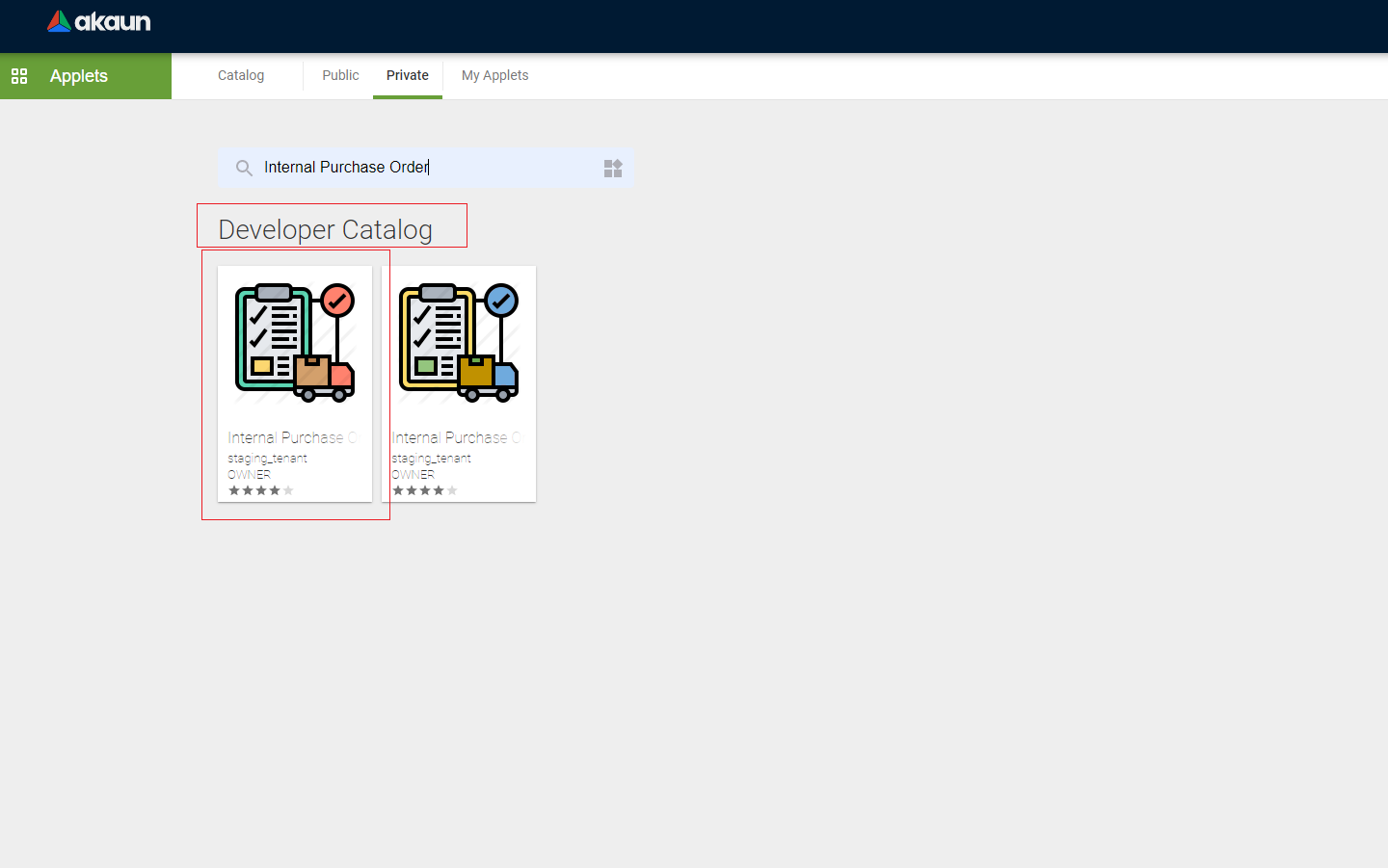Click the Applets sidebar label
This screenshot has height=868, width=1388.
click(79, 76)
